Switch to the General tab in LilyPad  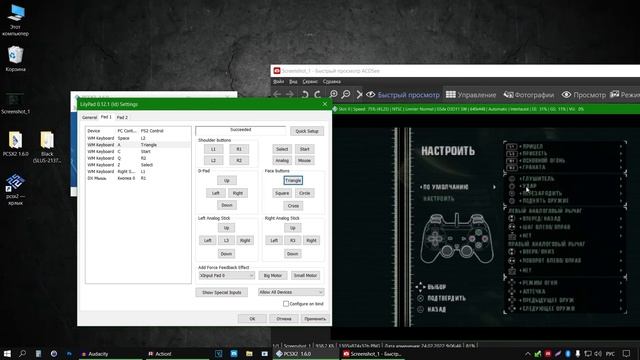pos(89,118)
